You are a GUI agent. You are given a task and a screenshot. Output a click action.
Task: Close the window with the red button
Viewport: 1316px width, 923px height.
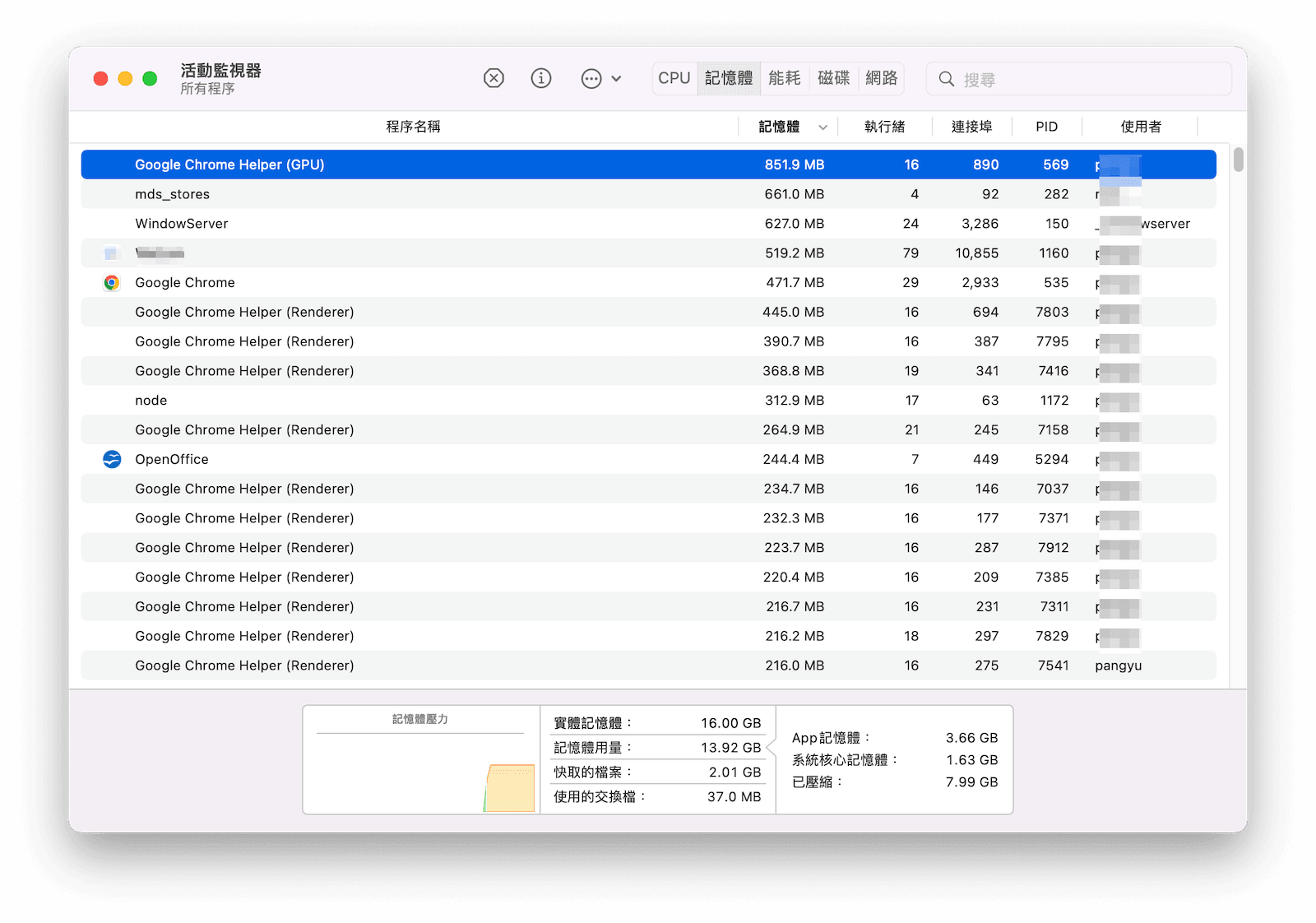[x=100, y=78]
